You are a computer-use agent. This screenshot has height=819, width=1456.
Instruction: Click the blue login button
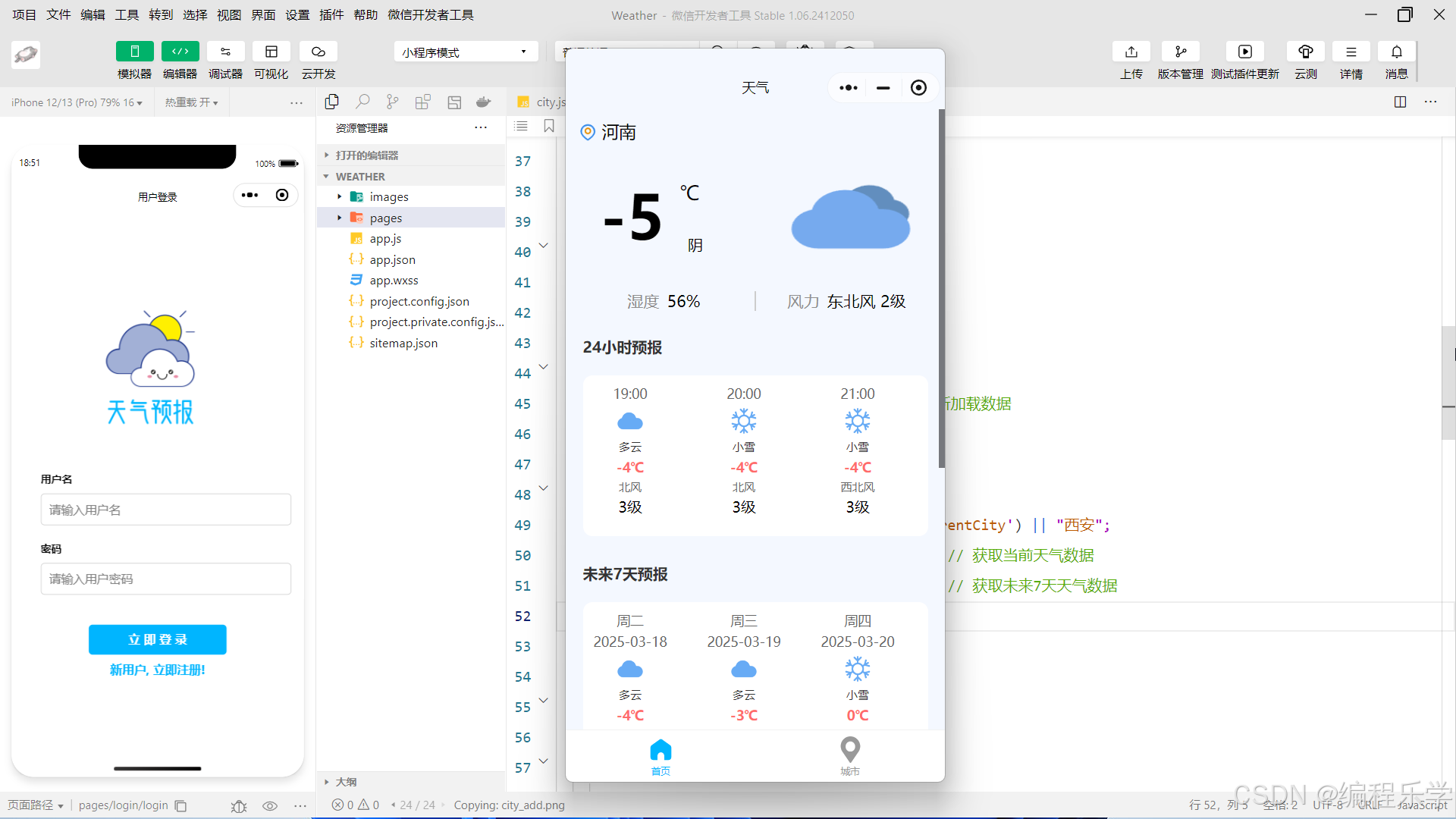pyautogui.click(x=157, y=639)
